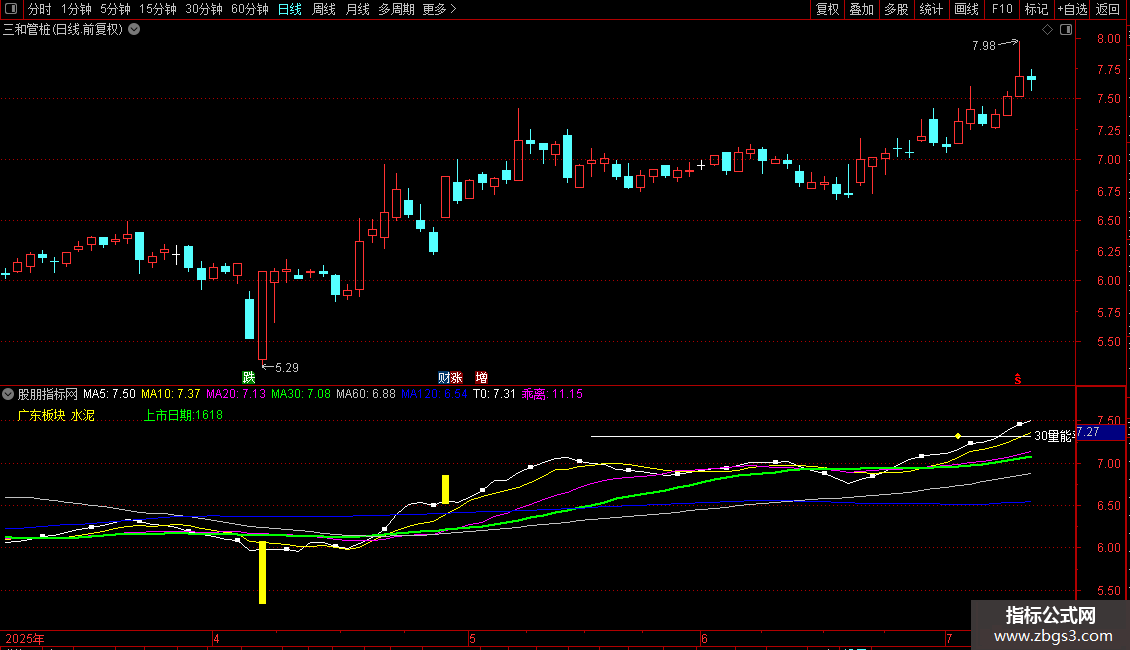Expand the 股朋指标网 indicator dropdown
Image resolution: width=1130 pixels, height=650 pixels.
click(8, 394)
